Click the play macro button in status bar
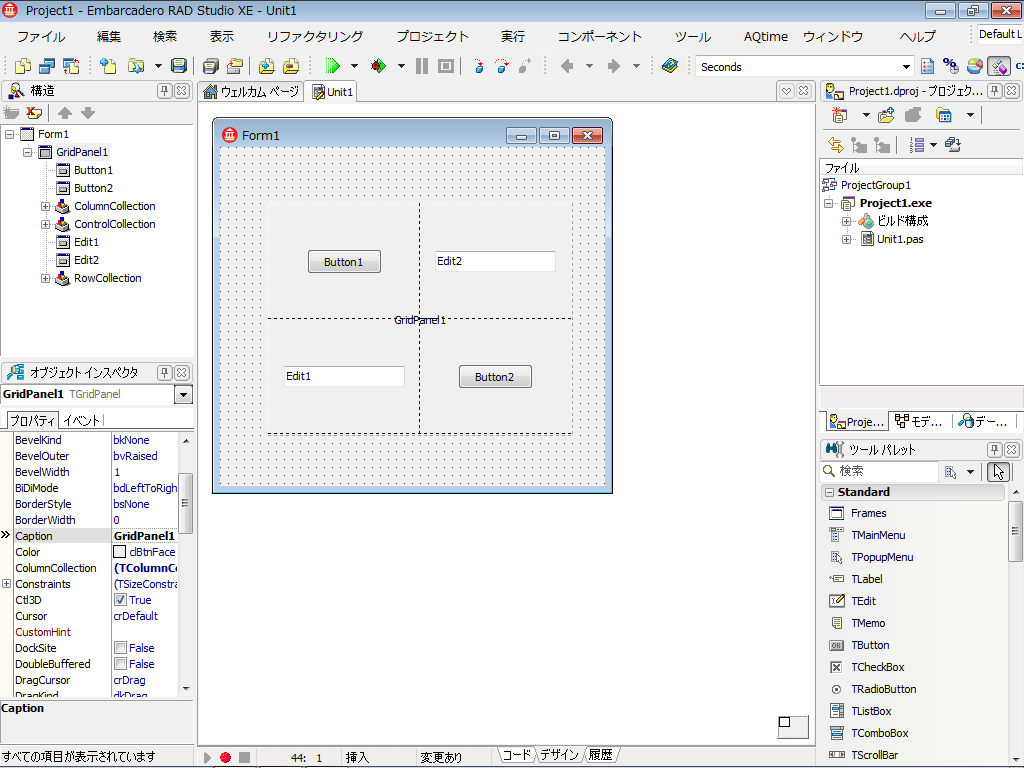This screenshot has height=768, width=1024. pyautogui.click(x=207, y=758)
